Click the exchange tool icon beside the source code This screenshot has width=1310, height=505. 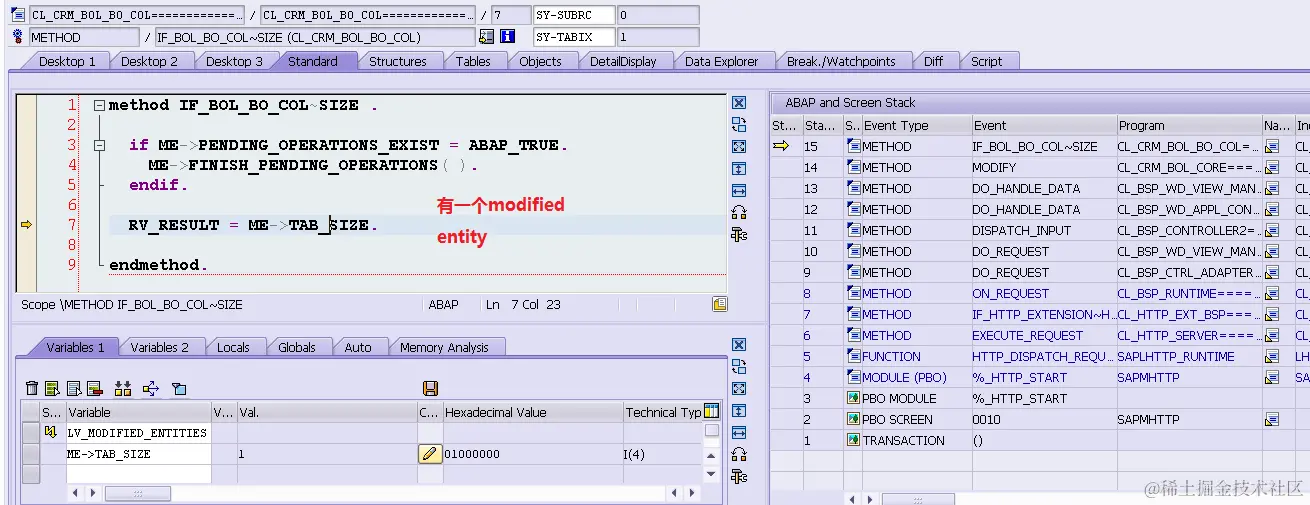point(739,124)
